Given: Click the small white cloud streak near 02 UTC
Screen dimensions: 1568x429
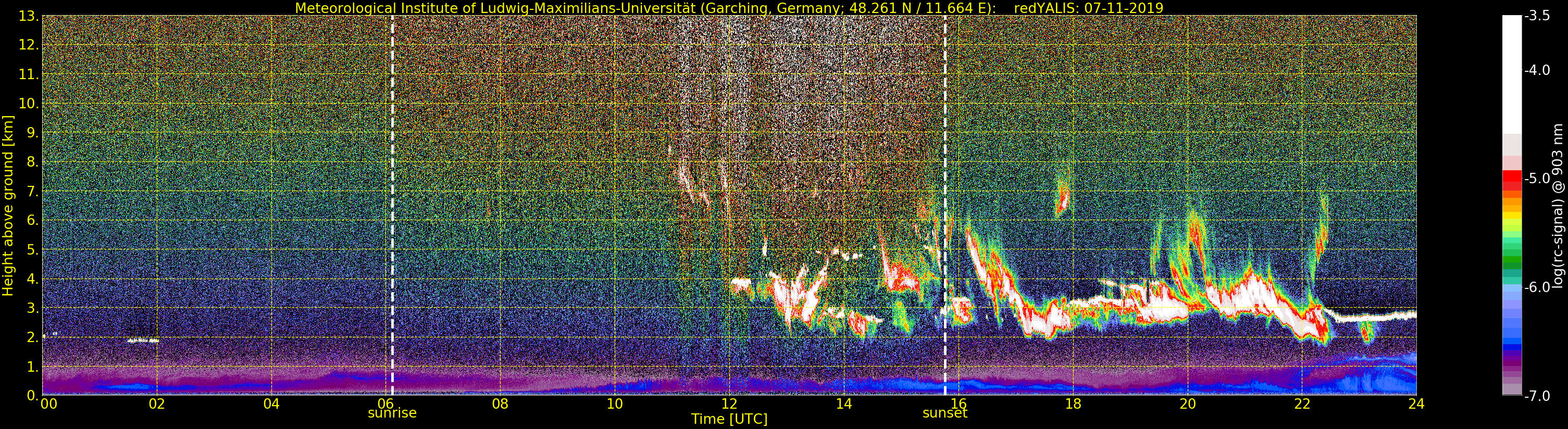Looking at the screenshot, I should click(x=144, y=341).
